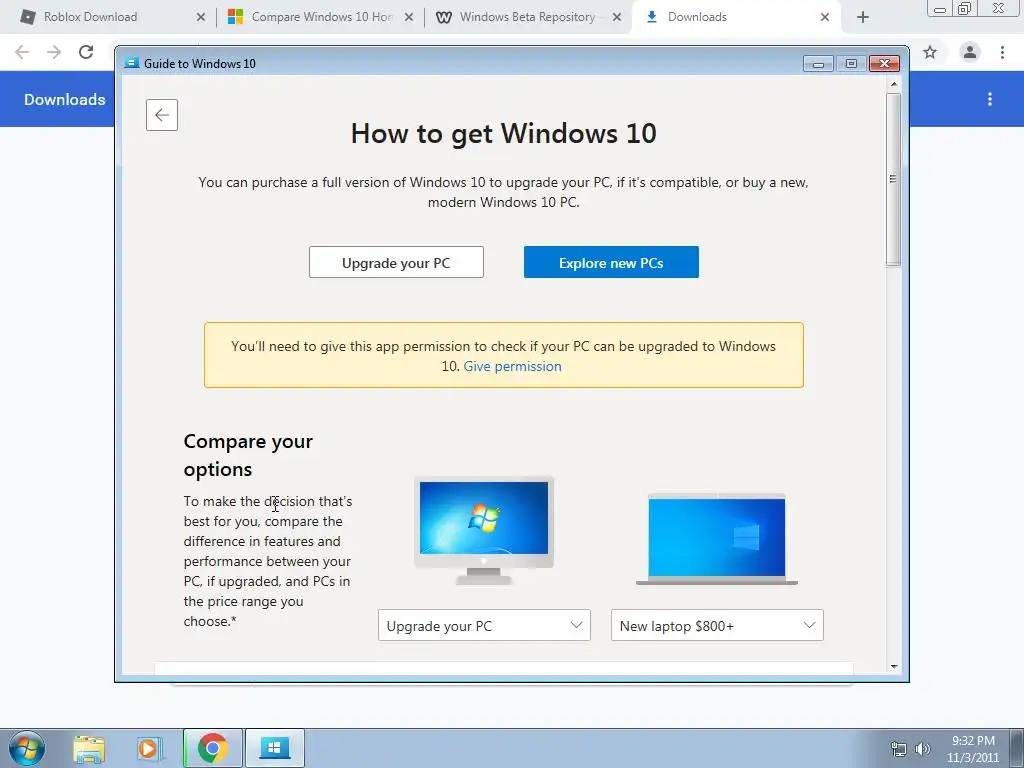Switch to the Windows Beta Repository tab
The height and width of the screenshot is (768, 1024).
(528, 17)
